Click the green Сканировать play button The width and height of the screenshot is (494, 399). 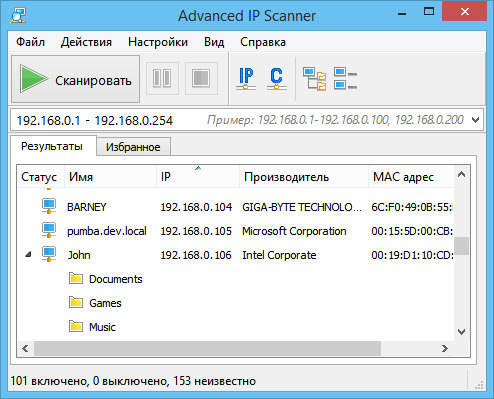75,79
